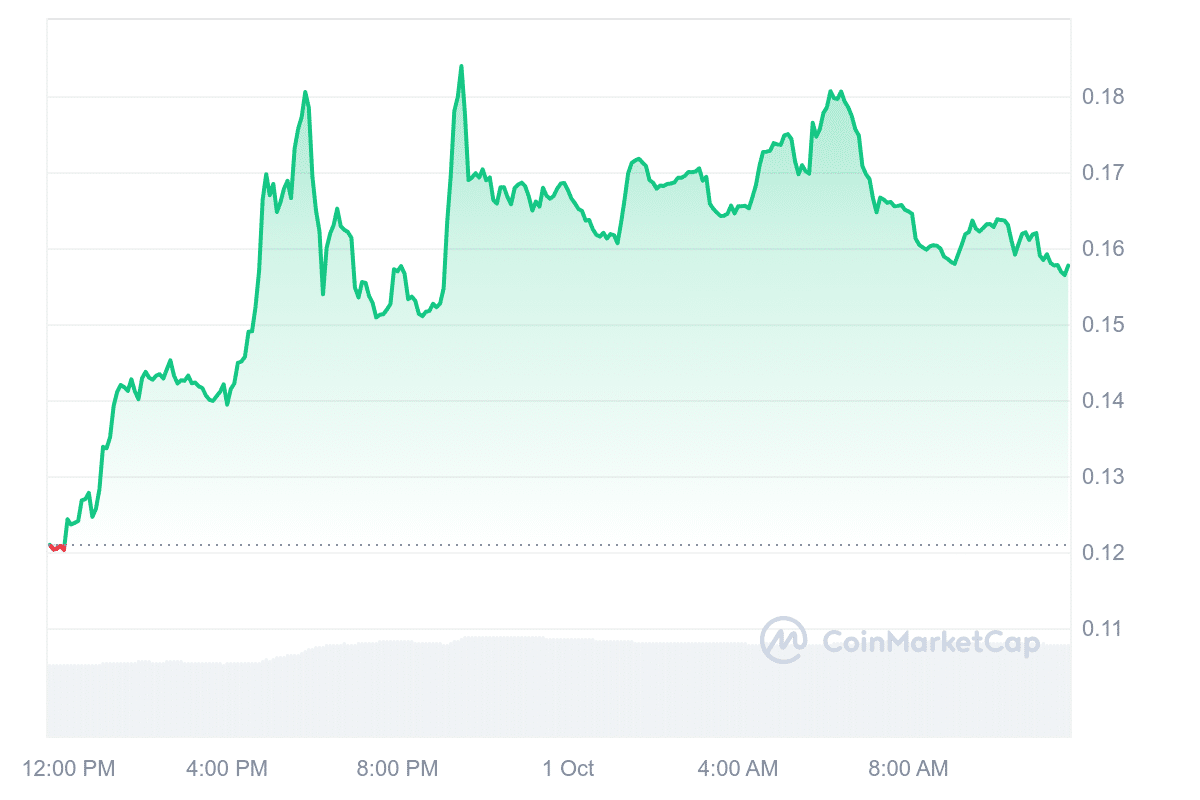Select the 0.11 price axis label

[1102, 629]
